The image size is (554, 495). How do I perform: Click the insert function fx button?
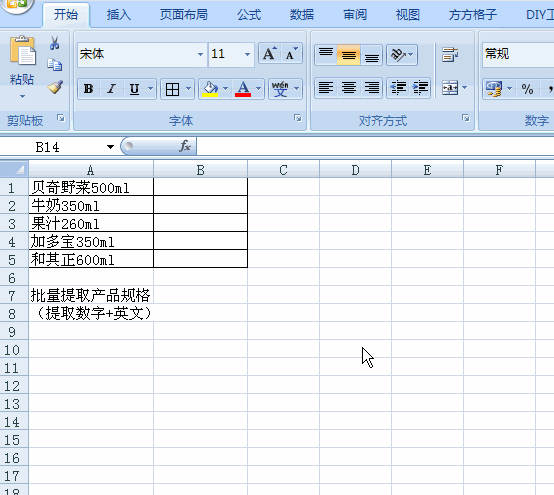pyautogui.click(x=185, y=146)
